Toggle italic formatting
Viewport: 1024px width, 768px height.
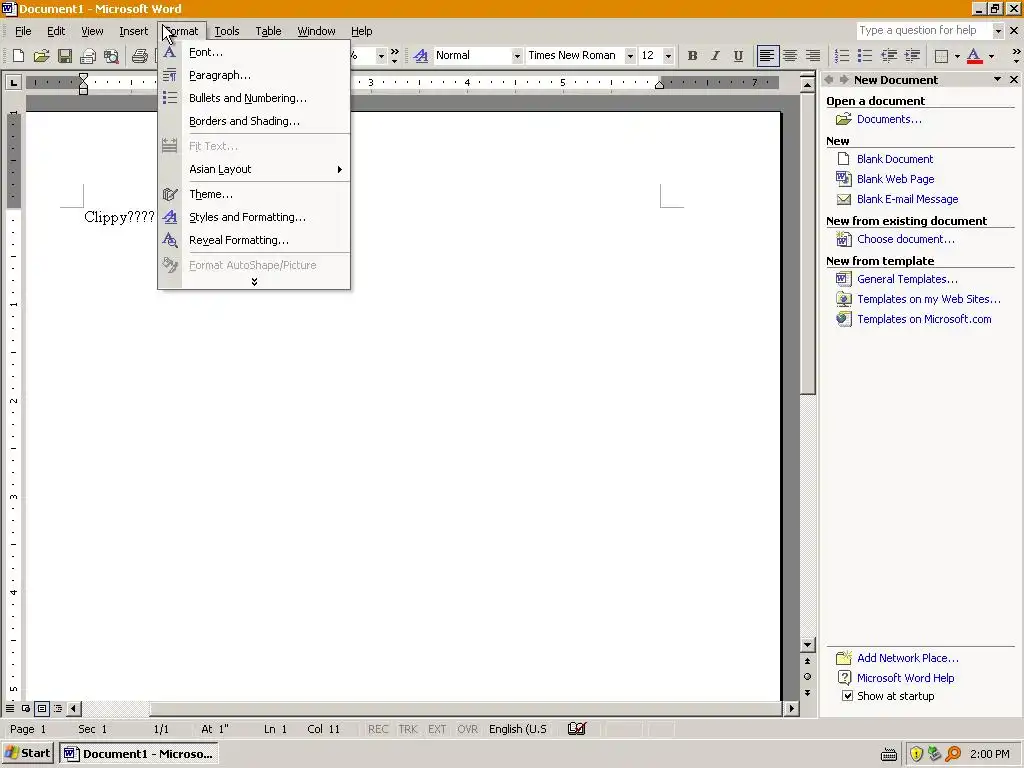pos(715,56)
